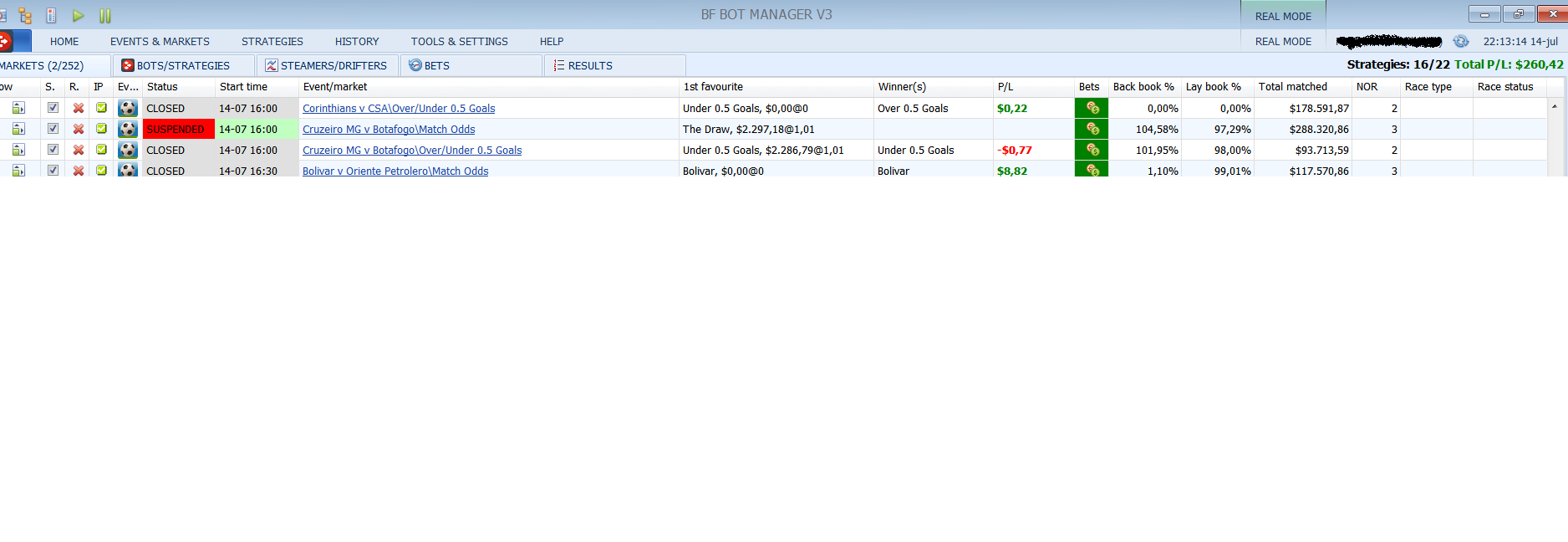Switch to the BETS tab
The height and width of the screenshot is (542, 1568).
[471, 65]
